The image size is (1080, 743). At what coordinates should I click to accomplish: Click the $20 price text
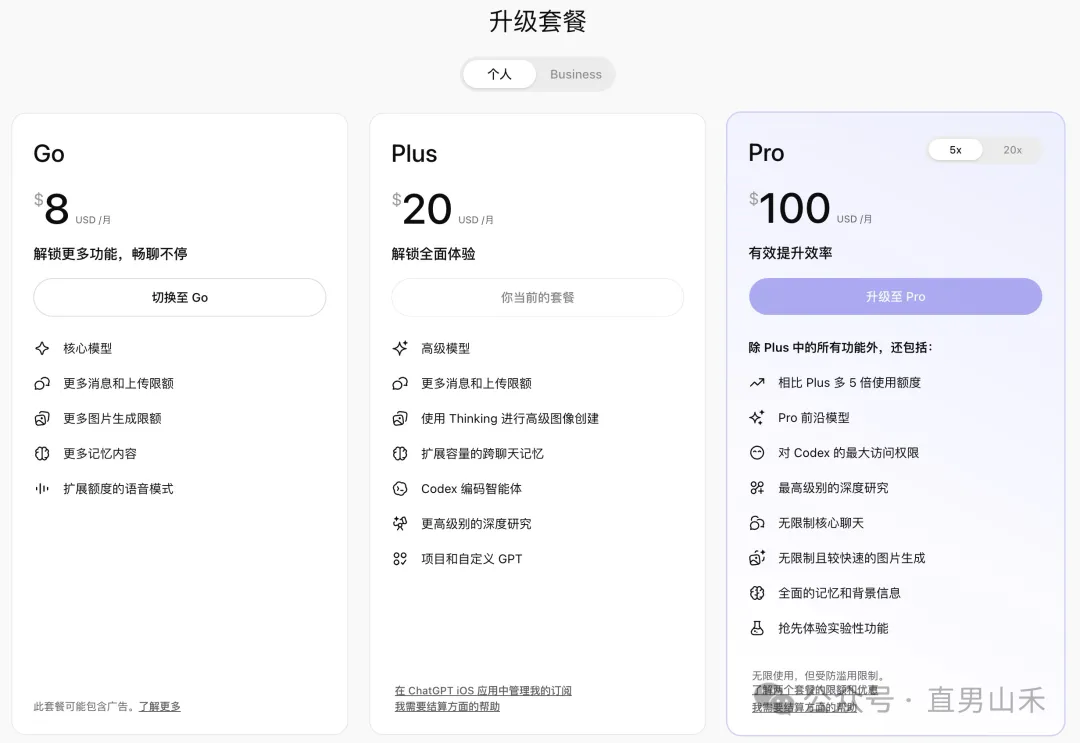[422, 209]
